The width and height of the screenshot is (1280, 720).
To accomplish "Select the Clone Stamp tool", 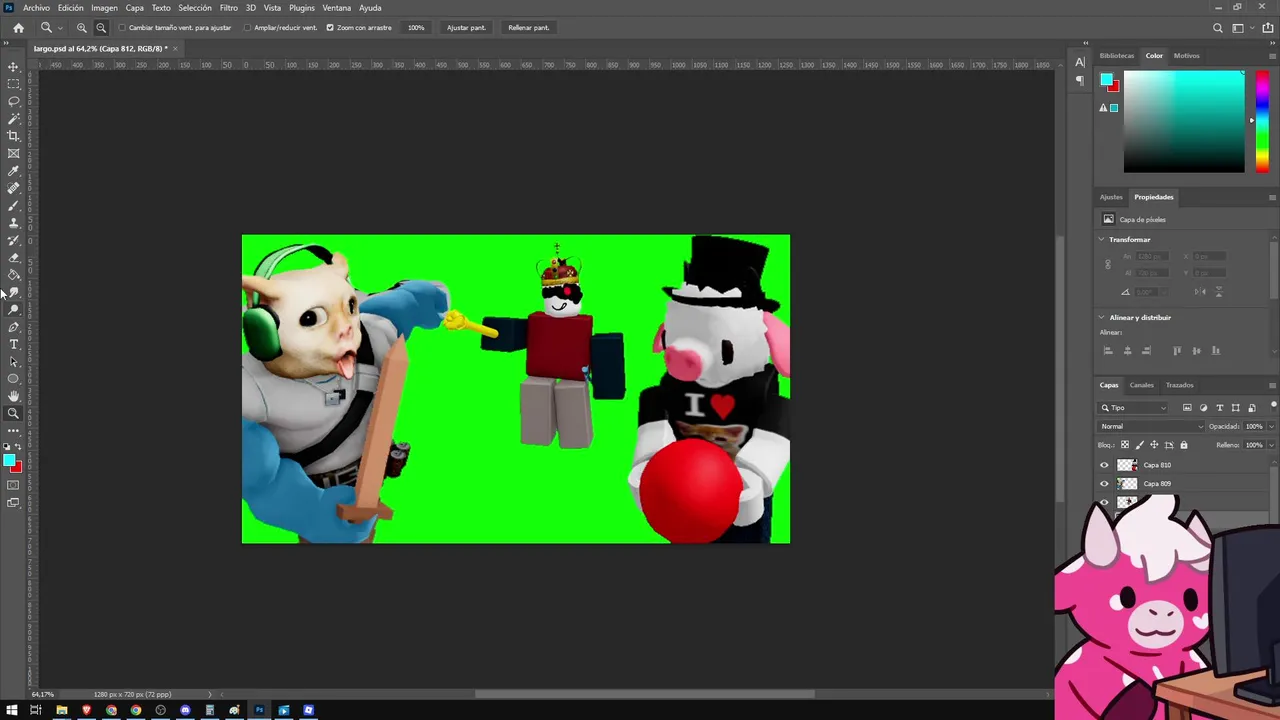I will point(14,223).
